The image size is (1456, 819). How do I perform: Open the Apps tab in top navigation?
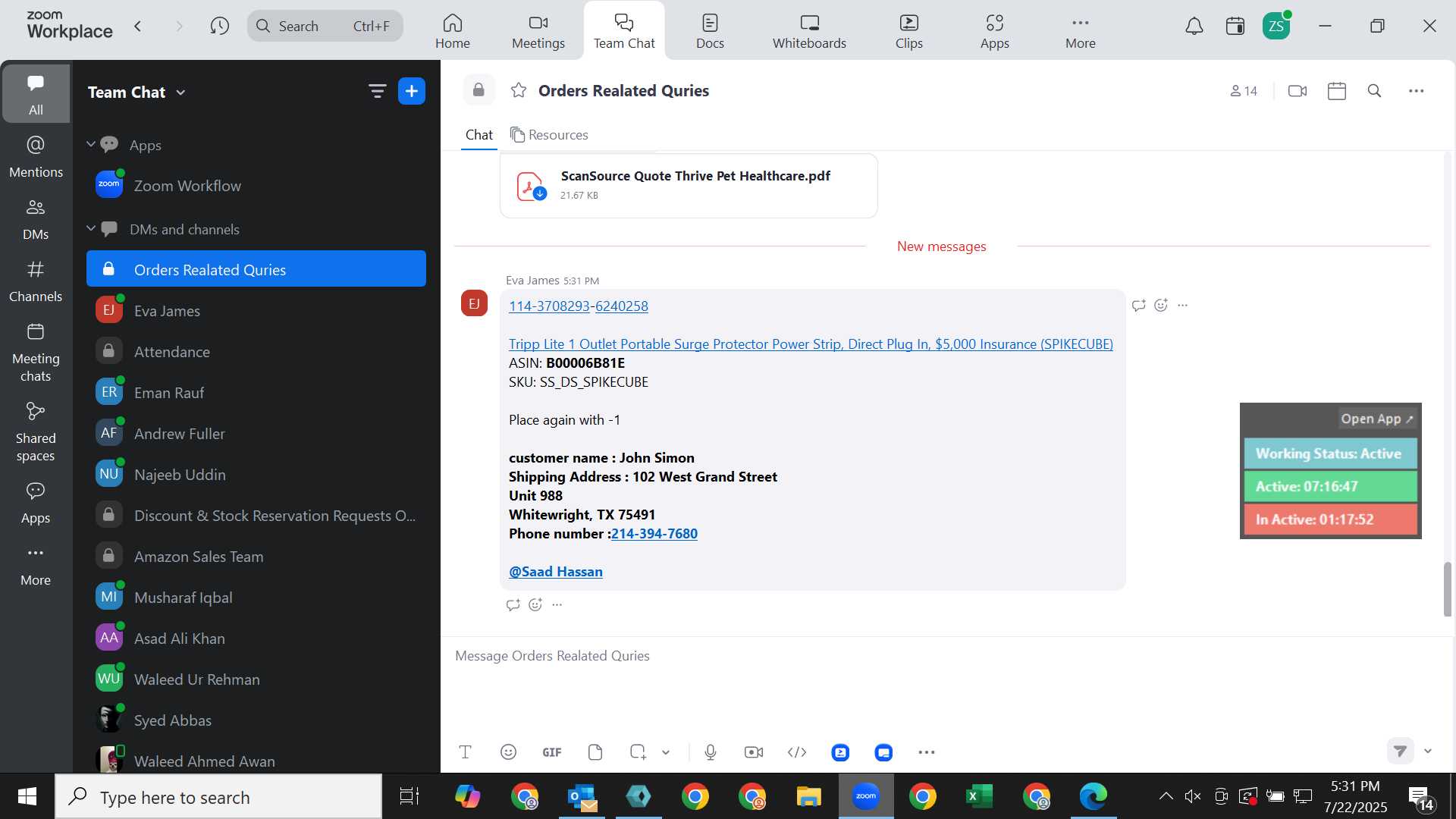(994, 31)
